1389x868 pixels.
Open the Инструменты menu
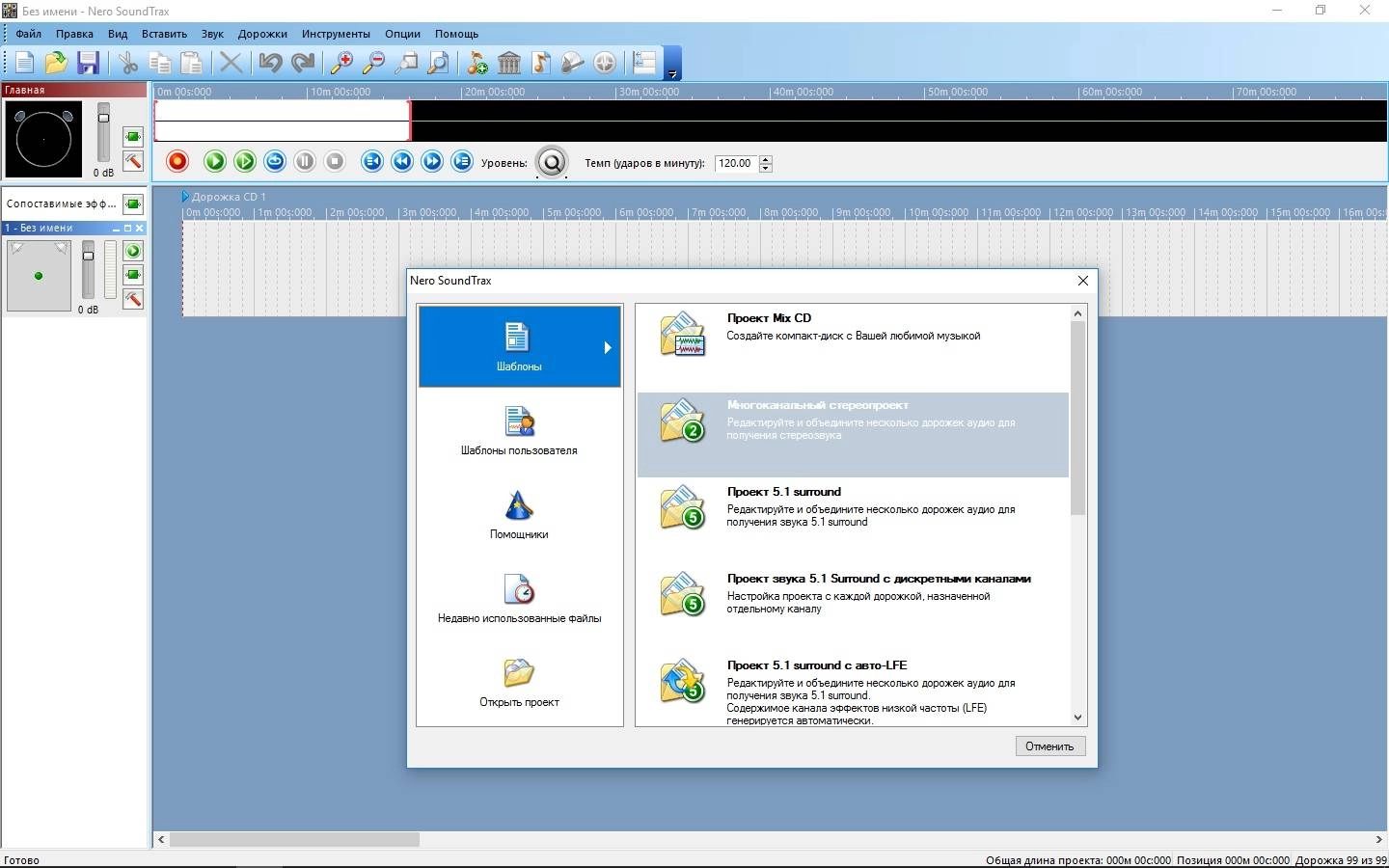(336, 34)
